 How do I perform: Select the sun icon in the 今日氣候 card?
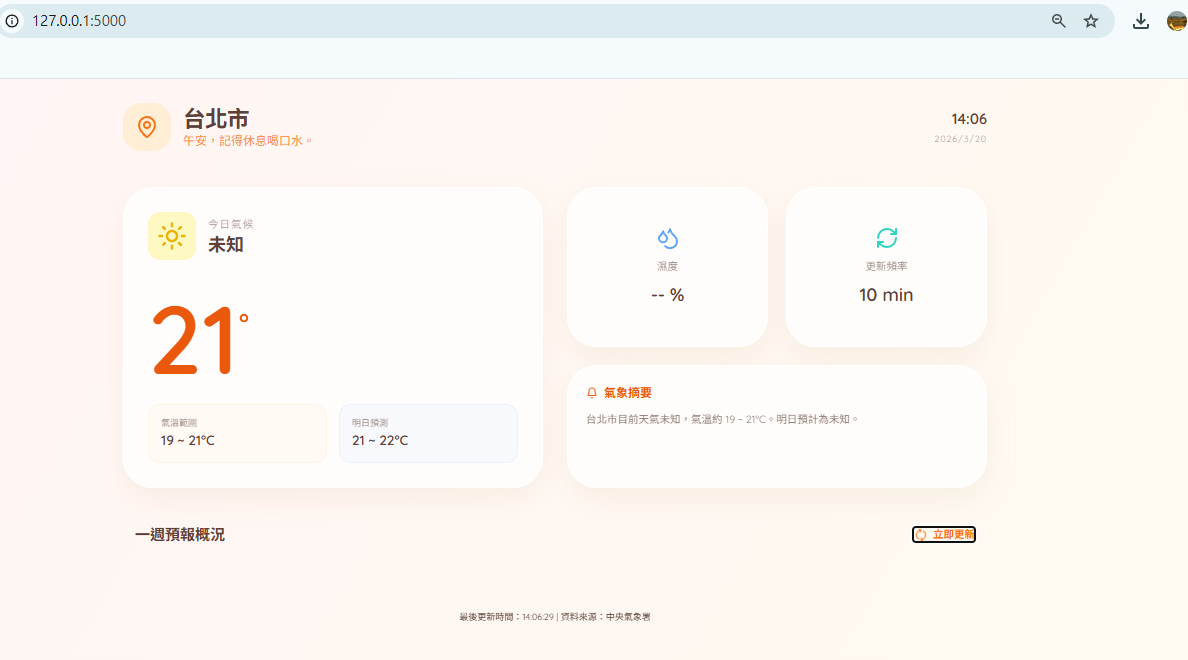pos(172,236)
